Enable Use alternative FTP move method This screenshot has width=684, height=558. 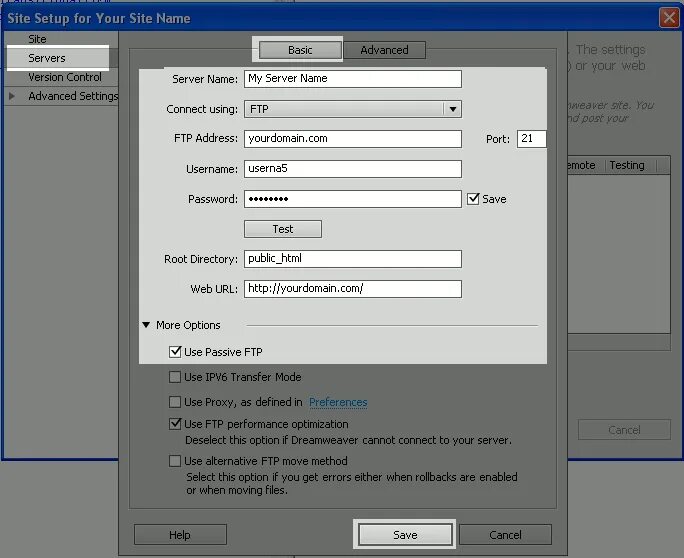click(x=175, y=461)
